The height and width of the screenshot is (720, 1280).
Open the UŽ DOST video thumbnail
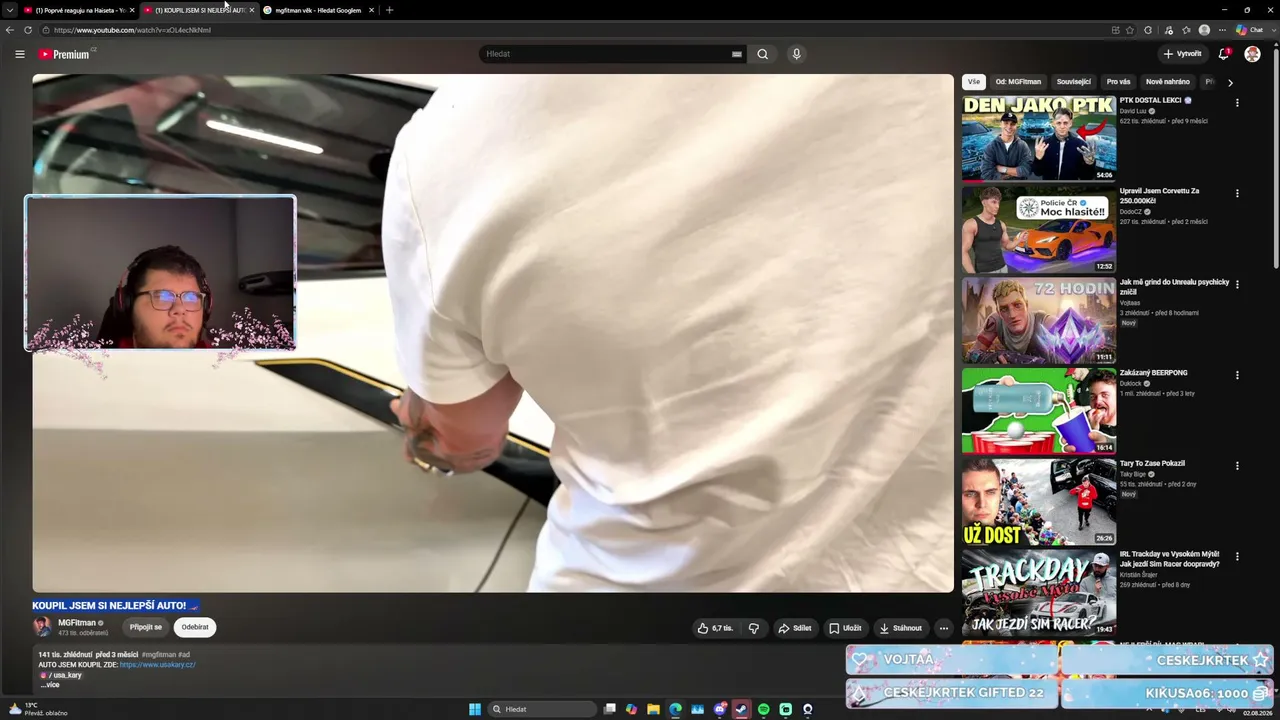point(1039,502)
